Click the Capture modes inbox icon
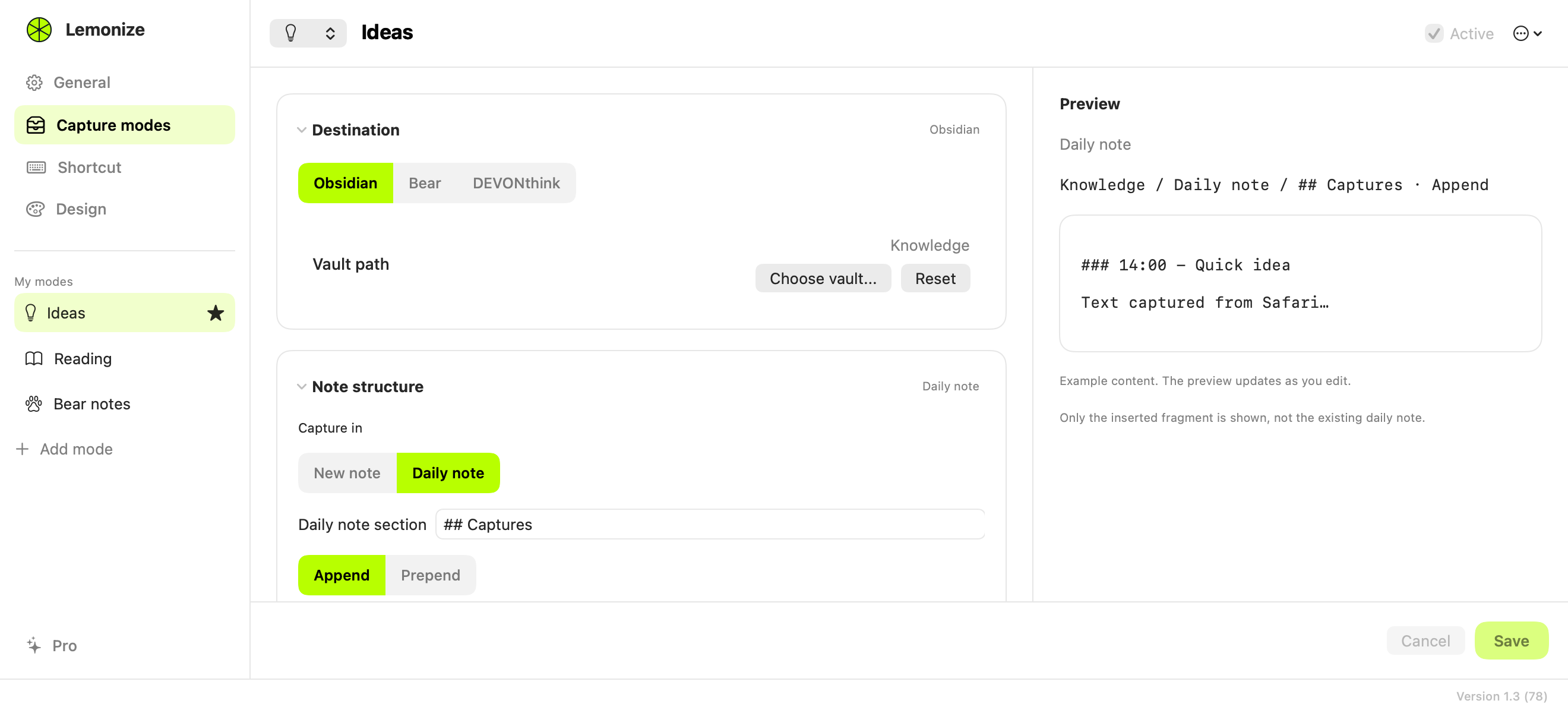Viewport: 1568px width, 713px height. (x=36, y=125)
